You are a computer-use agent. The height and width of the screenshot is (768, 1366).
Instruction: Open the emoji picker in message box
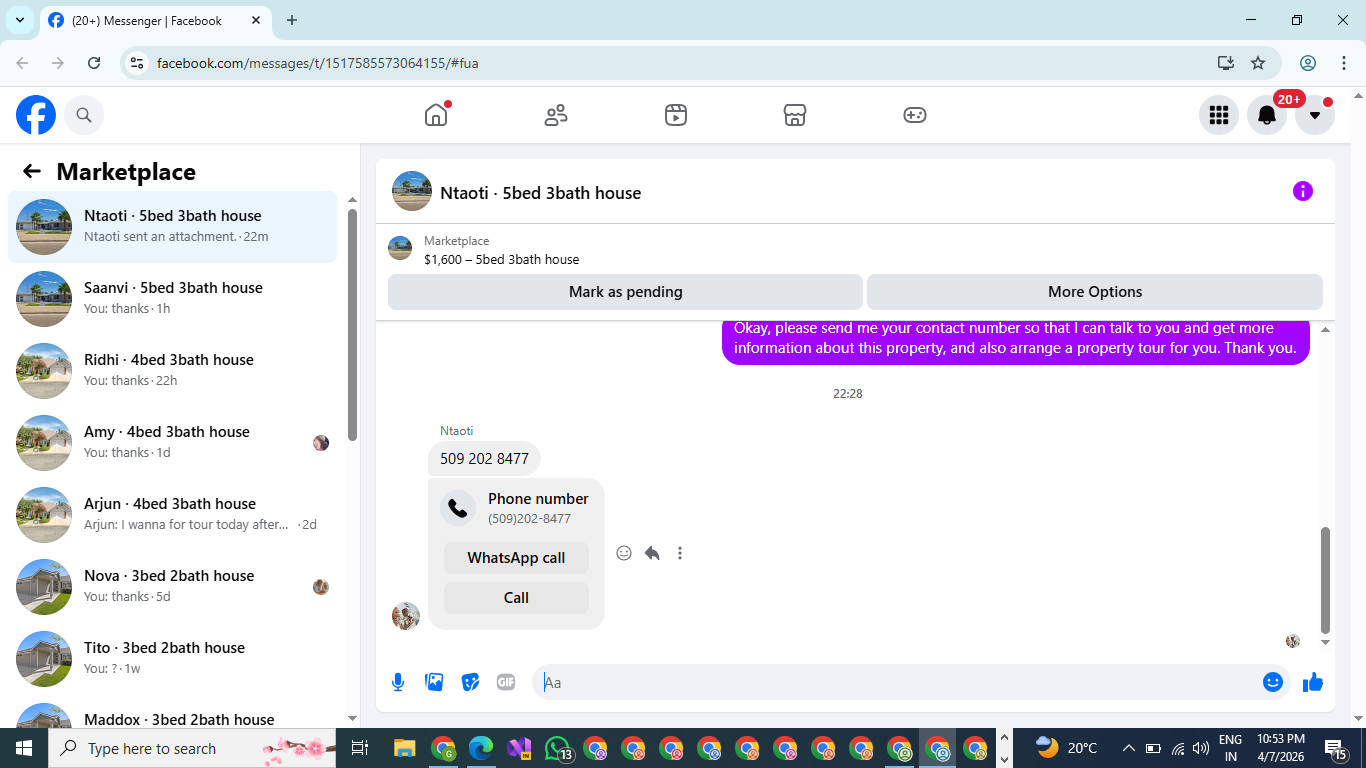coord(1273,682)
